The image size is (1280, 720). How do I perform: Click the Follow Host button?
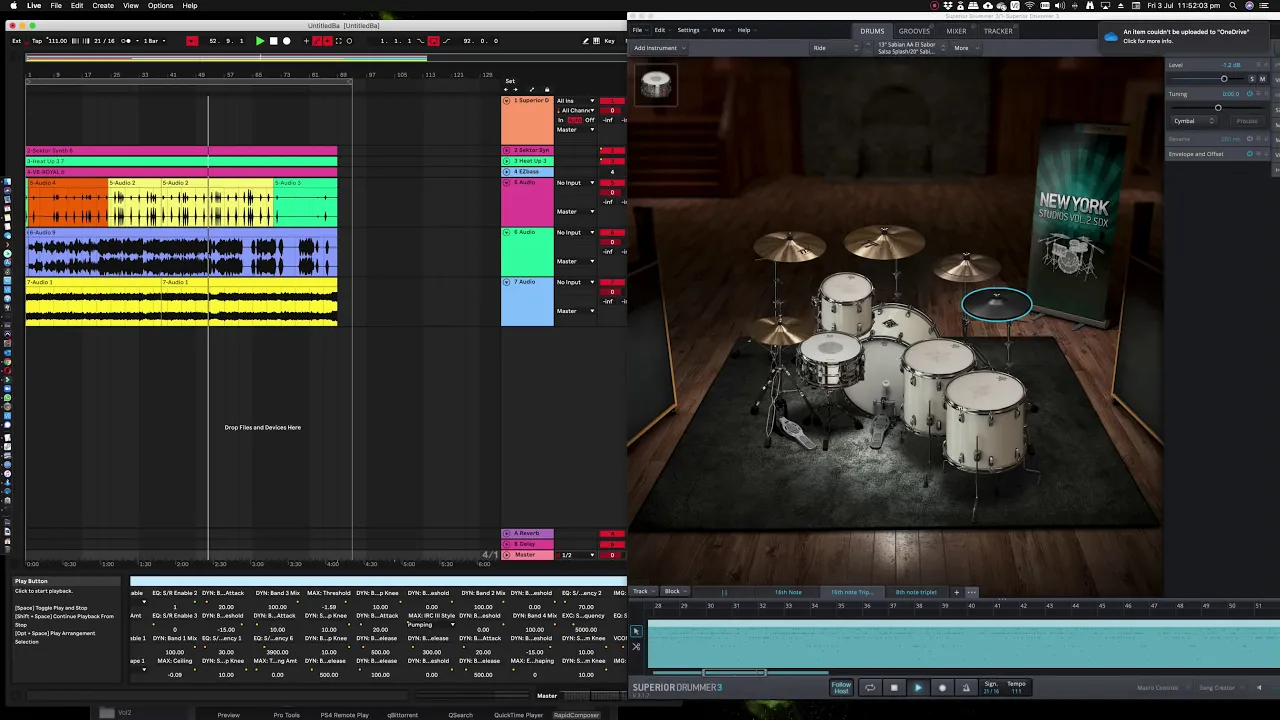(x=842, y=688)
